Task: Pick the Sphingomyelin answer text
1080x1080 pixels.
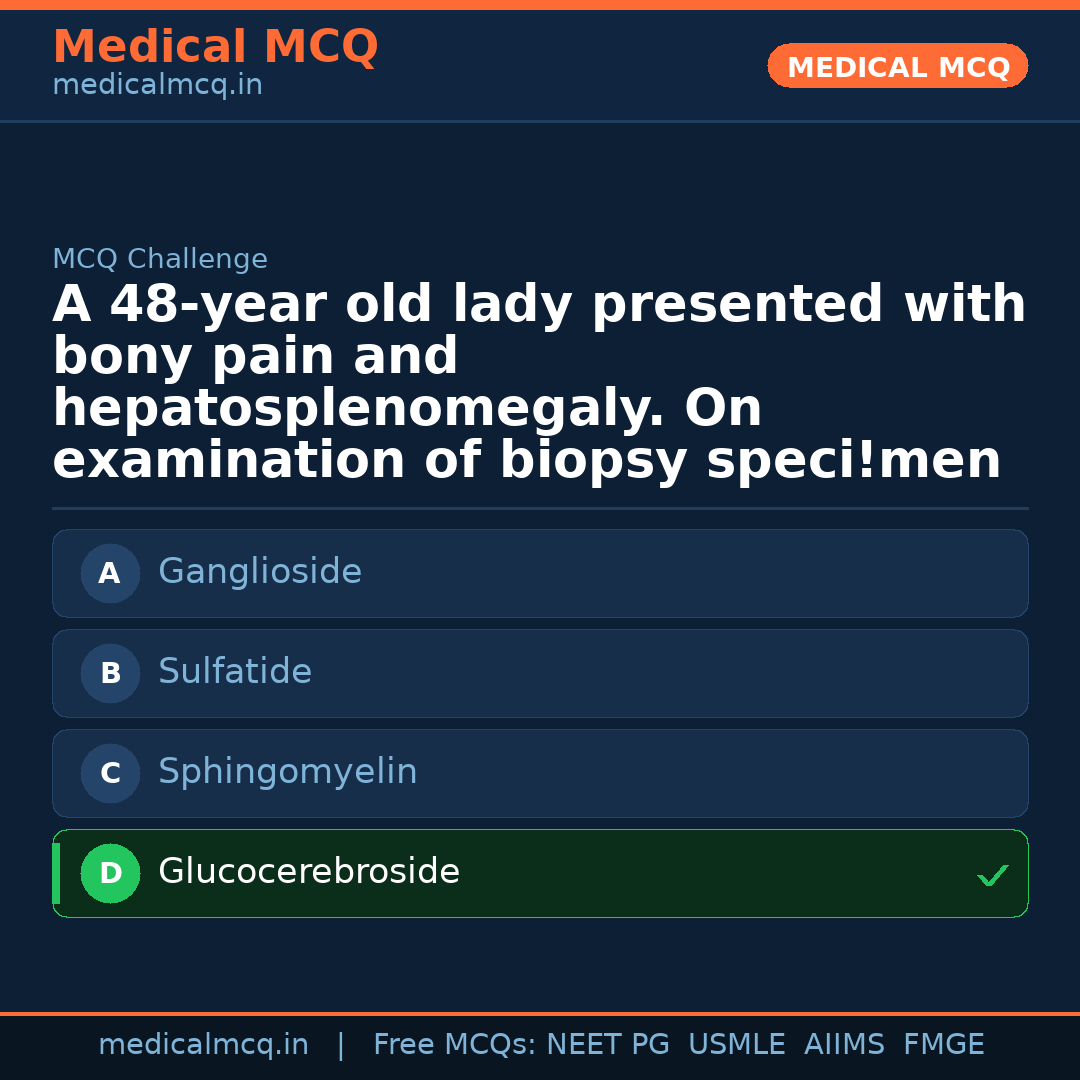Action: pyautogui.click(x=288, y=772)
